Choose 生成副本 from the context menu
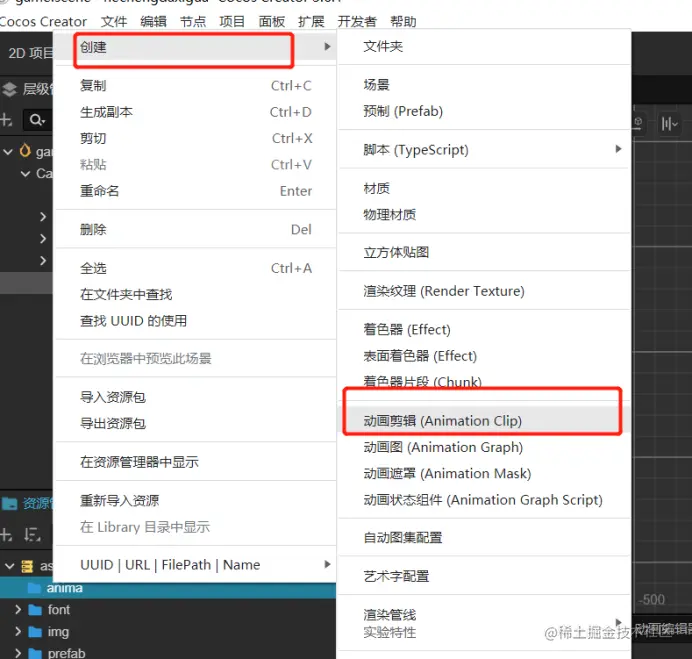This screenshot has width=692, height=659. click(x=196, y=112)
